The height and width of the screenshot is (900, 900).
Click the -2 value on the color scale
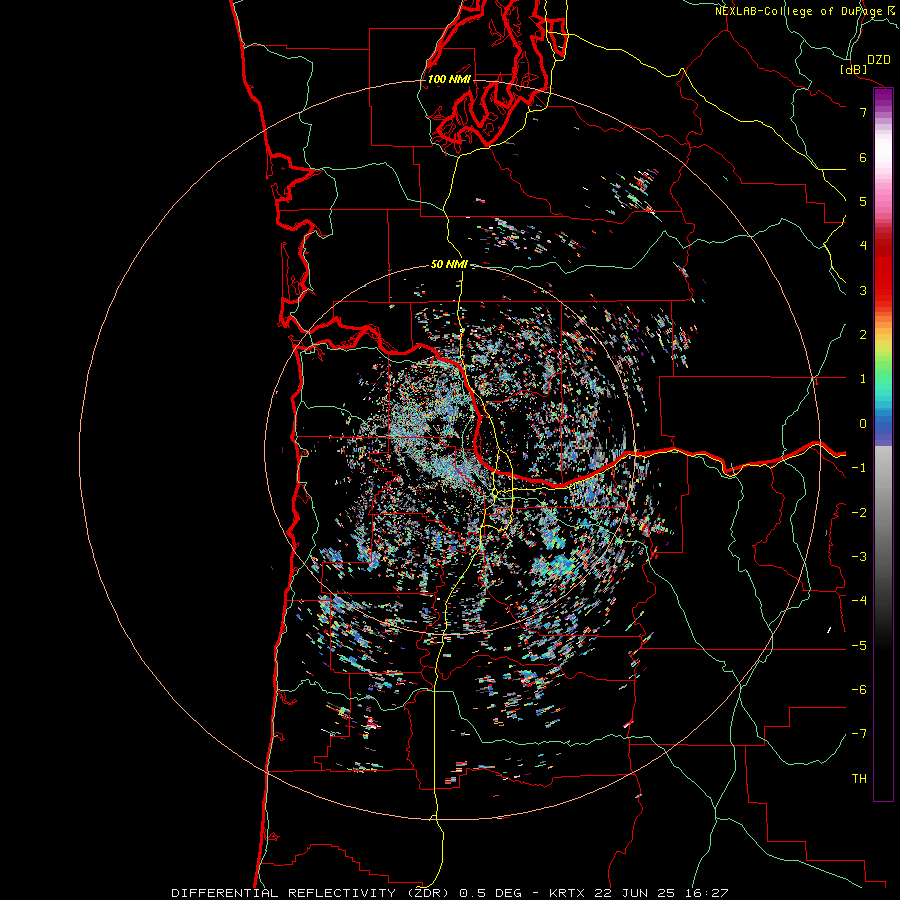click(859, 513)
